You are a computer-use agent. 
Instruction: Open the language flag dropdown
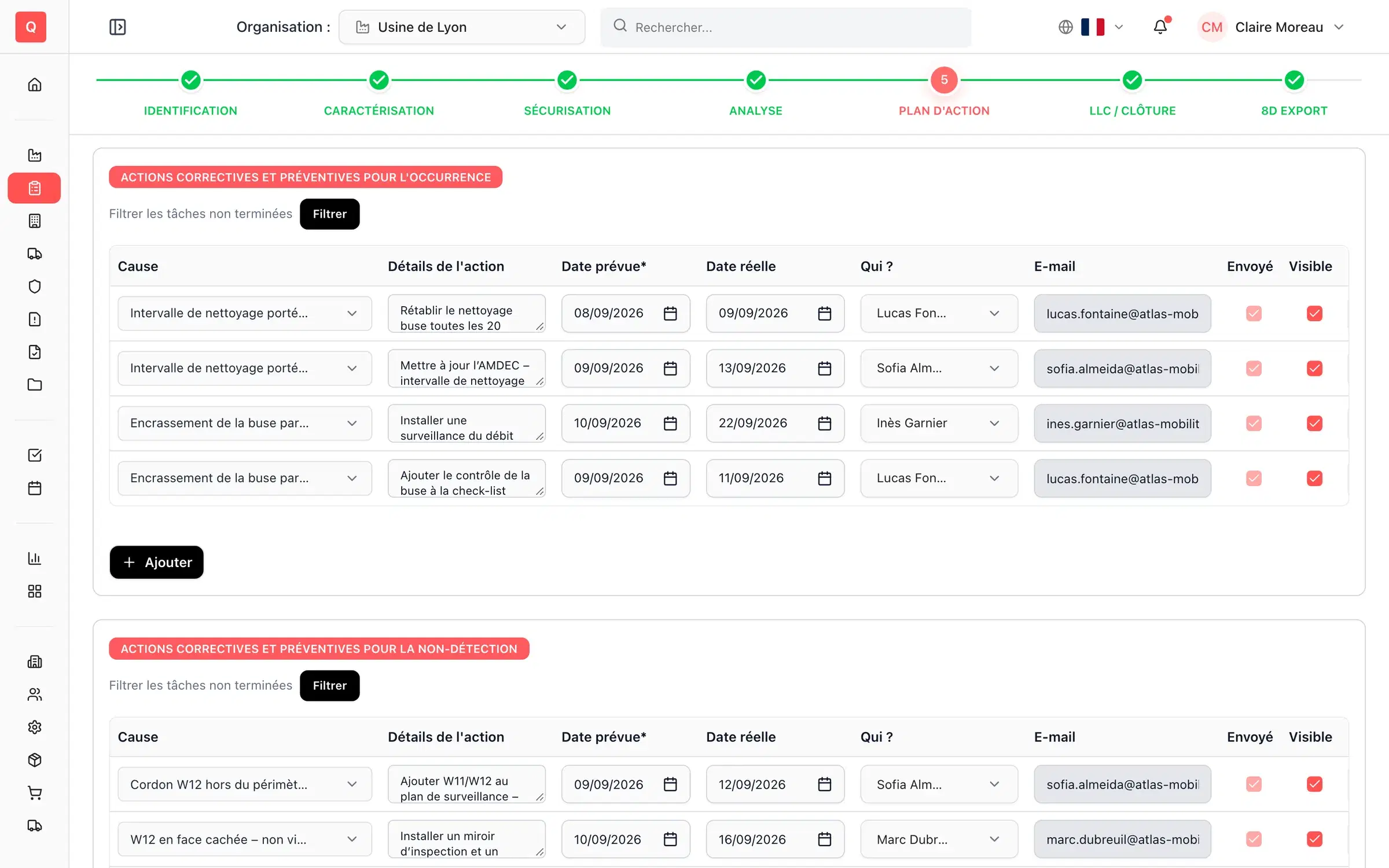pyautogui.click(x=1092, y=27)
